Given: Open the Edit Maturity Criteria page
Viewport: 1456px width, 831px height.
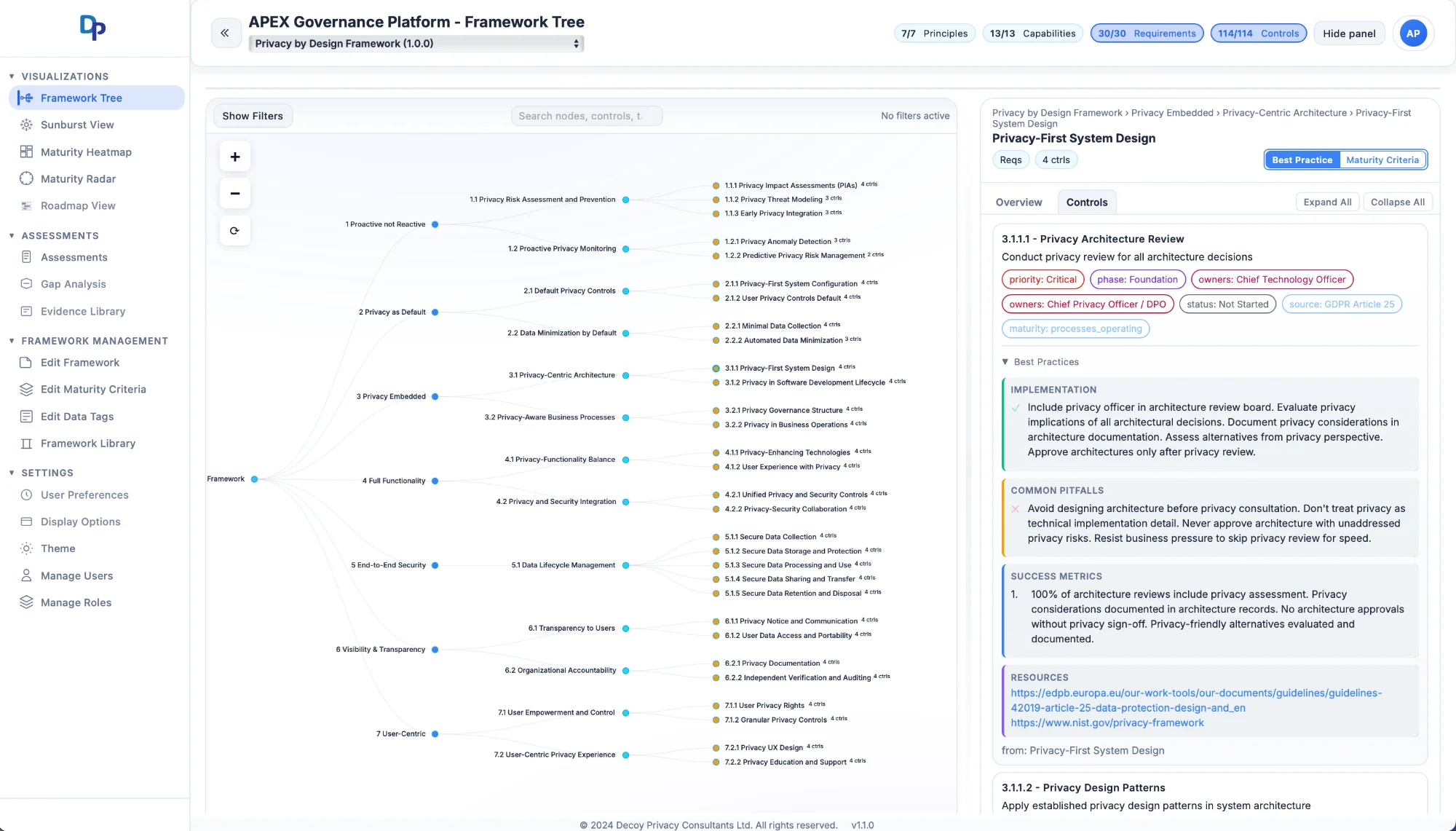Looking at the screenshot, I should point(94,389).
